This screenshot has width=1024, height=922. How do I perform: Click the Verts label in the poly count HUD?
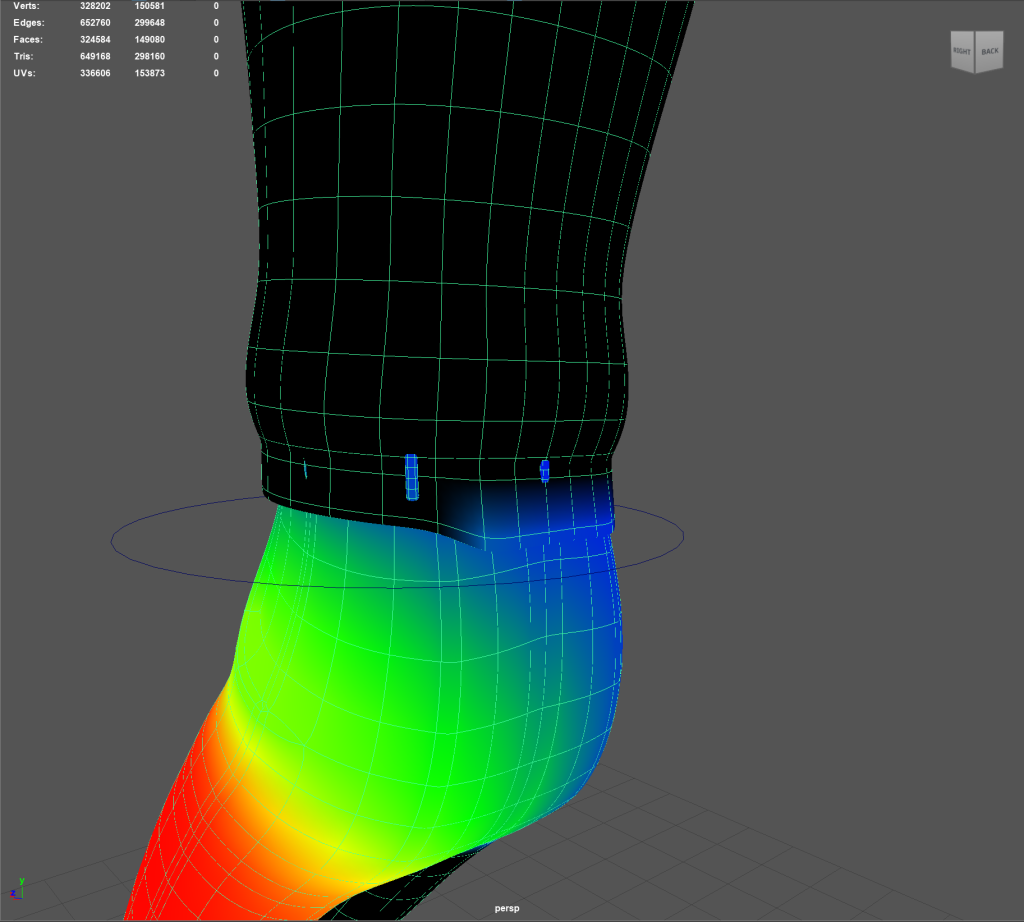pos(26,6)
